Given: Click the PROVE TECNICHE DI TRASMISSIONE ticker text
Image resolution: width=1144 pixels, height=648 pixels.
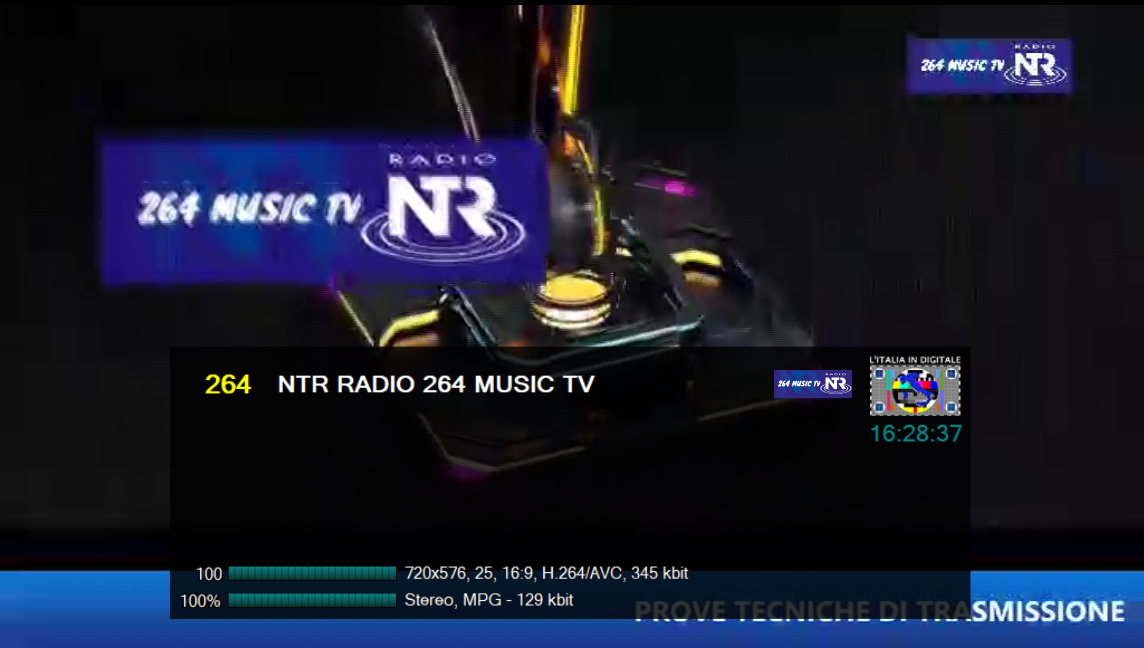Looking at the screenshot, I should pos(879,611).
